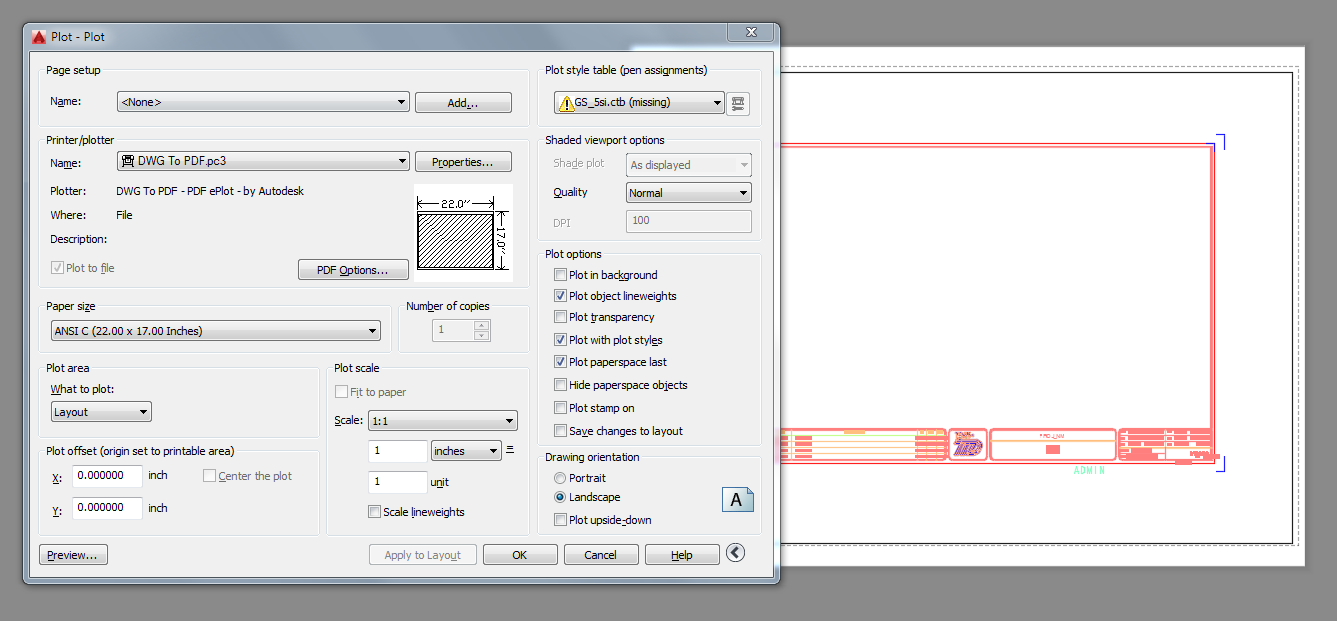The height and width of the screenshot is (621, 1337).
Task: Close the Plot dialog window
Action: [x=749, y=33]
